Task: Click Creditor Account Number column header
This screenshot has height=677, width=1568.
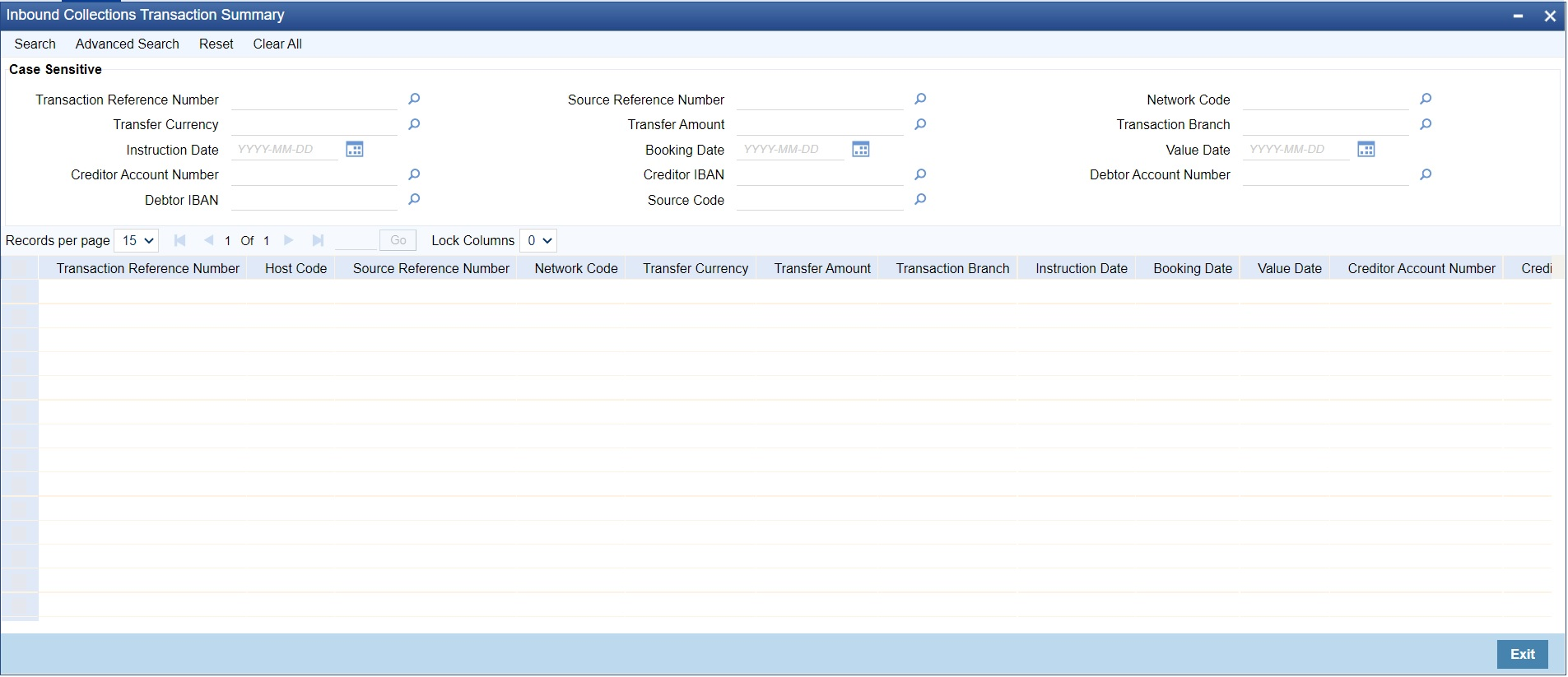Action: 1421,268
